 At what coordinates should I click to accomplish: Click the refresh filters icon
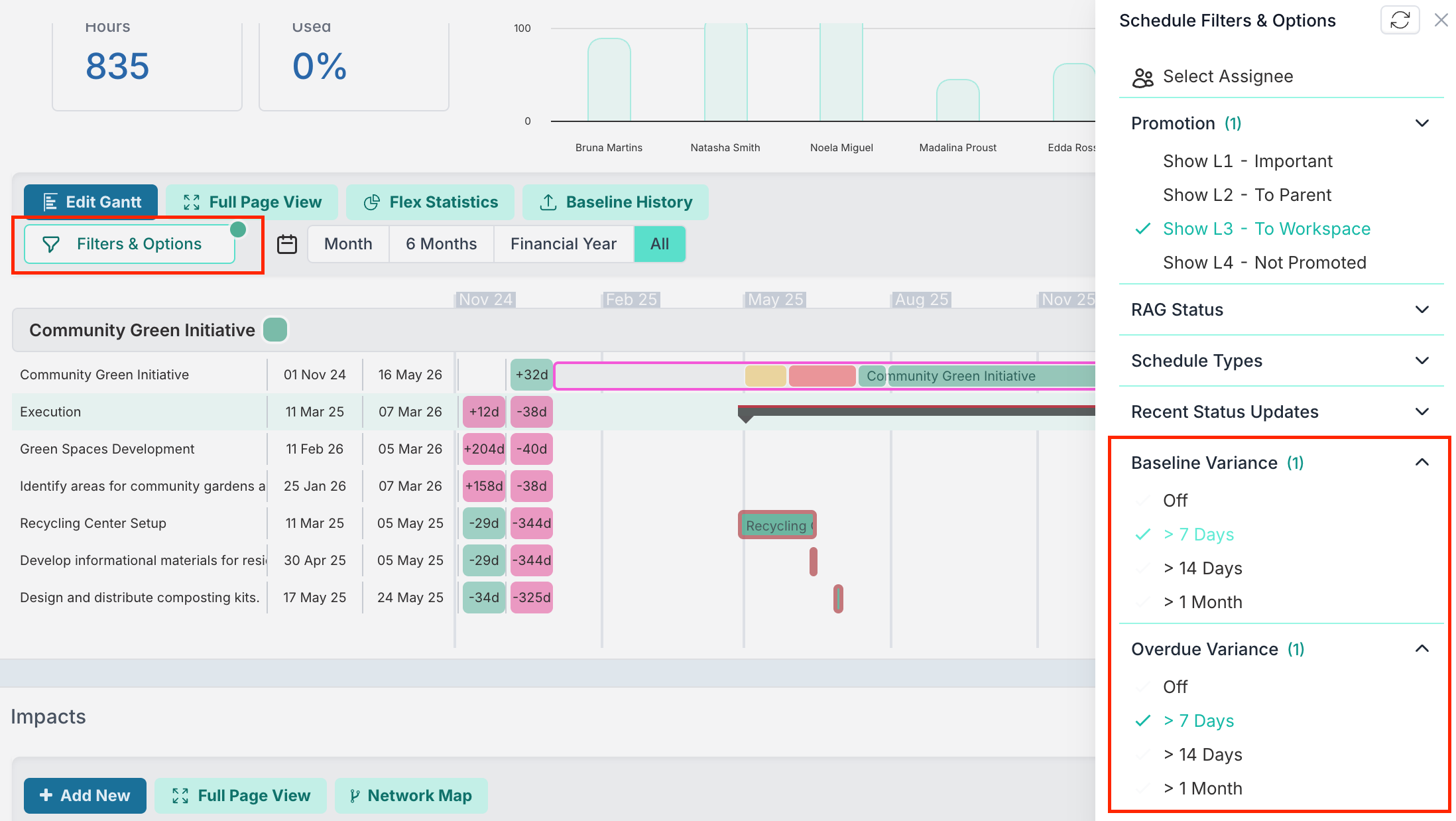point(1400,20)
